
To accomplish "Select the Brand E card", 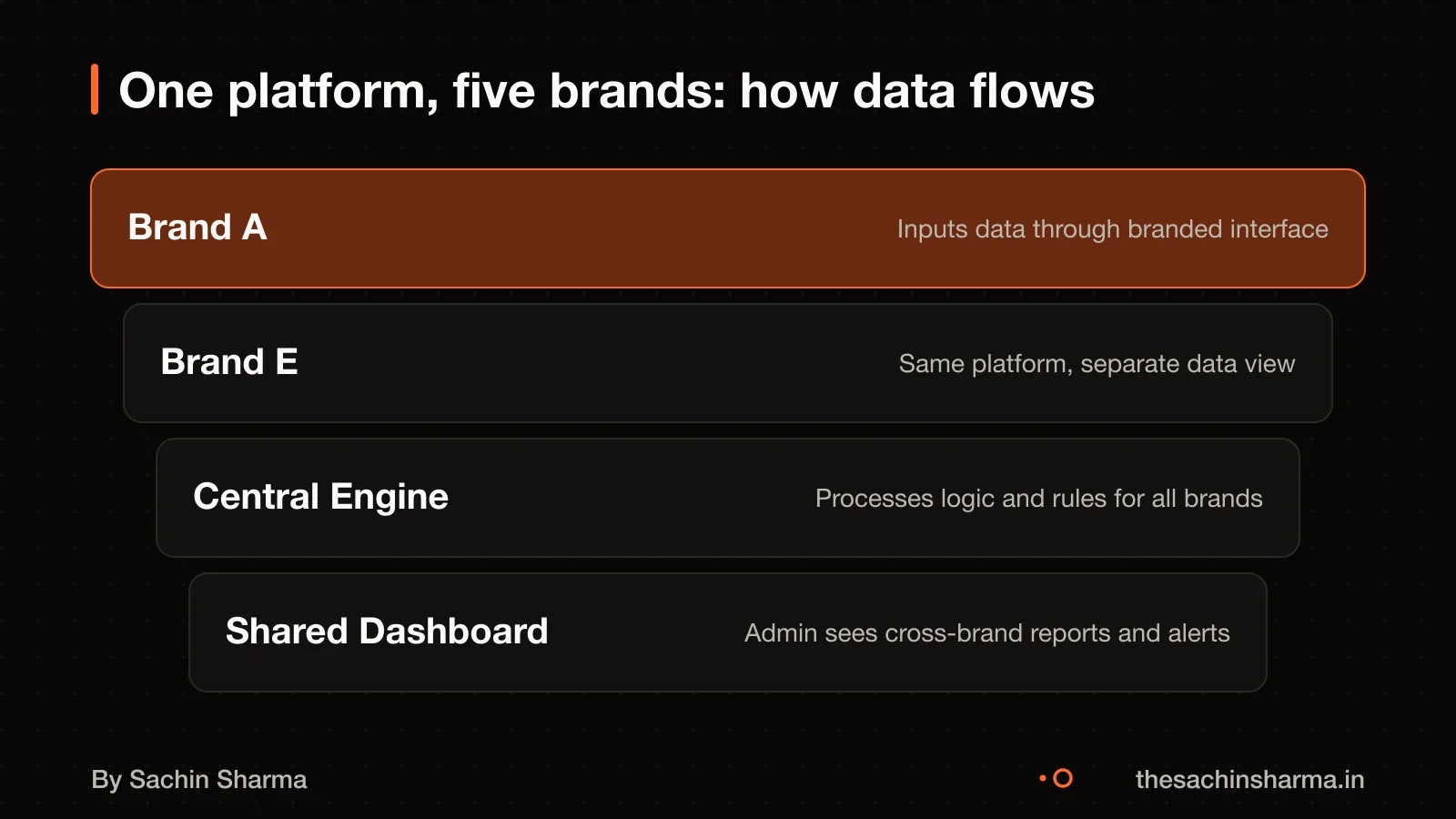I will (x=728, y=363).
